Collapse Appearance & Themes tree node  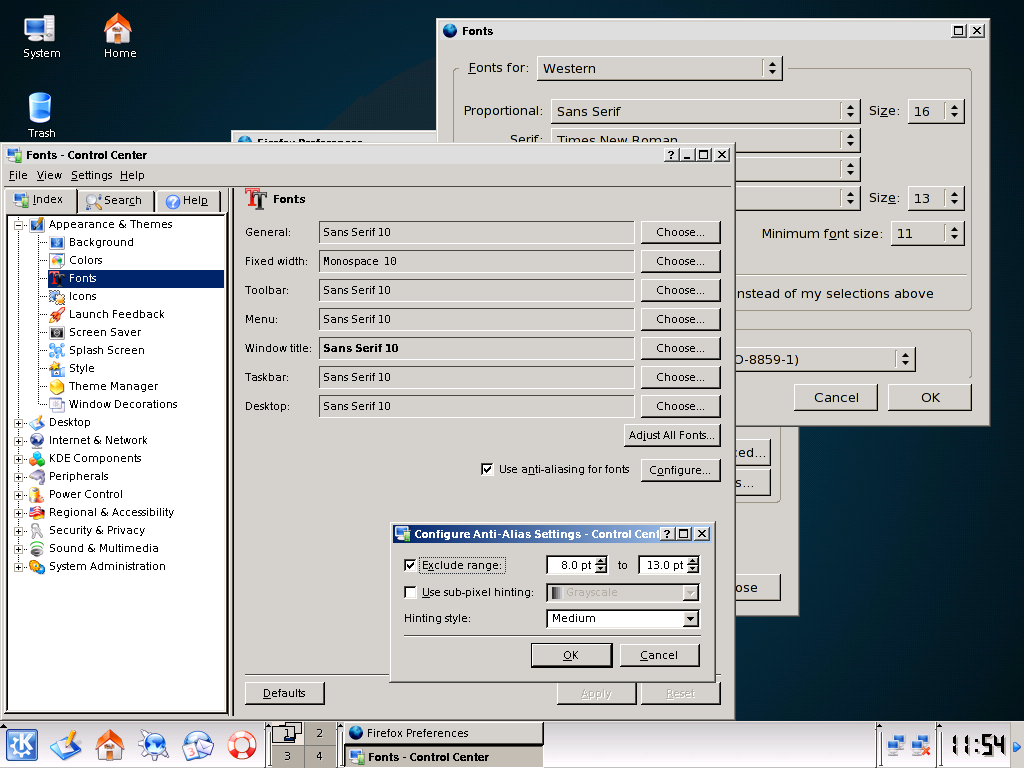19,225
